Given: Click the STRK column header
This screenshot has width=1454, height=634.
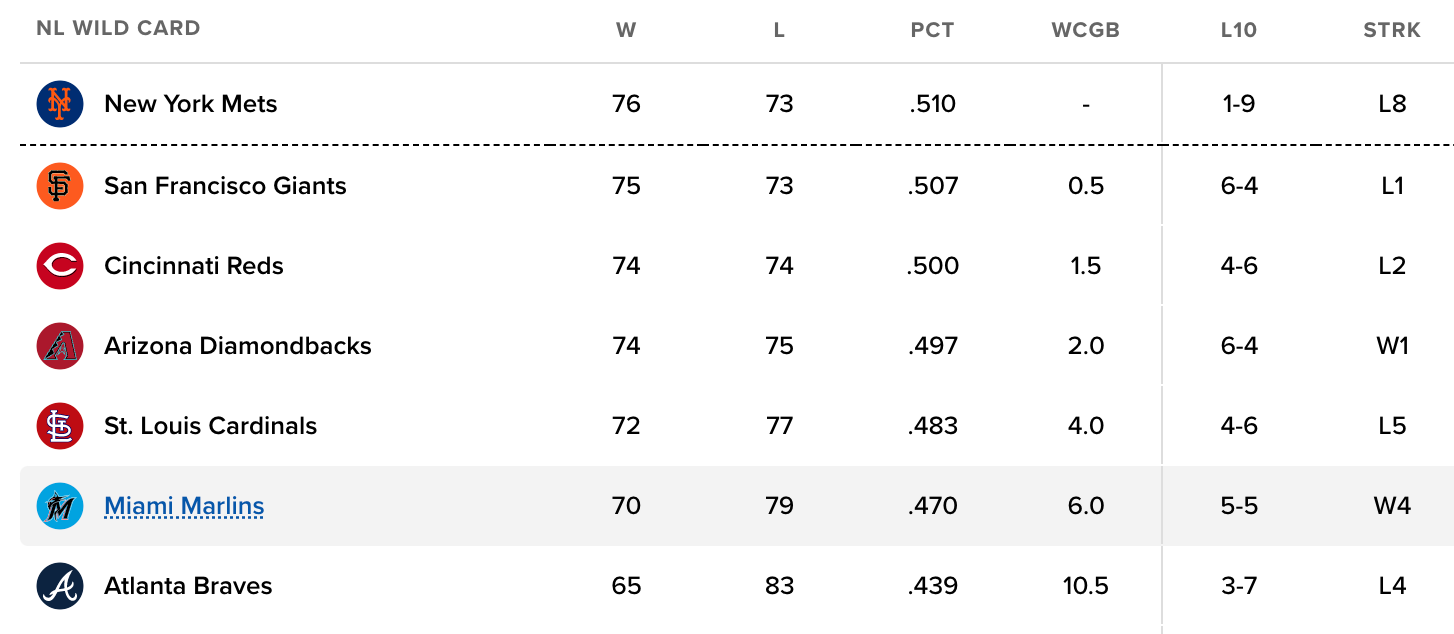Looking at the screenshot, I should click(x=1391, y=30).
